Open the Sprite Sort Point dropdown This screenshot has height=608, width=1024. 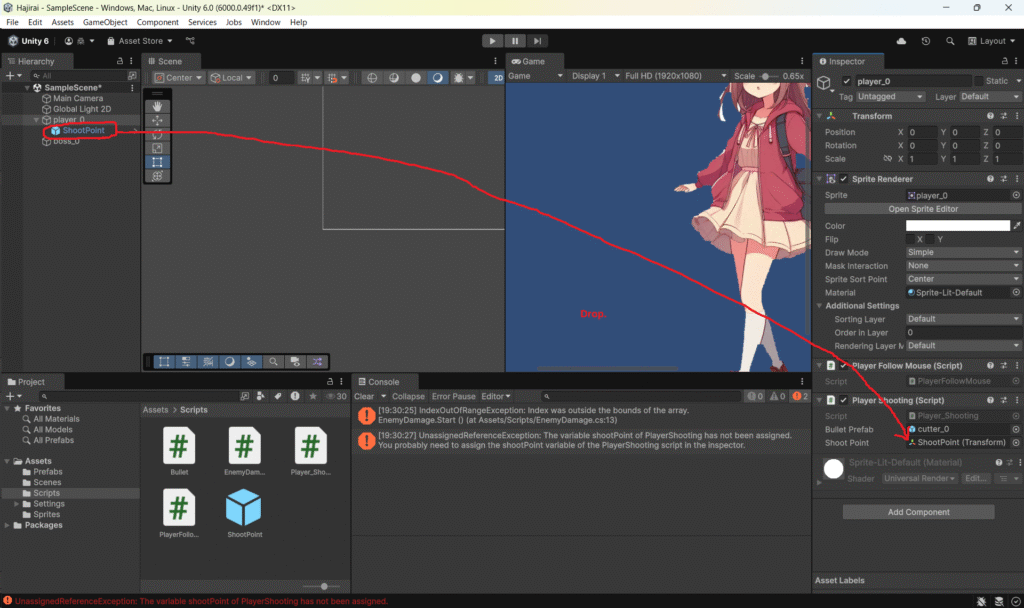[x=963, y=279]
